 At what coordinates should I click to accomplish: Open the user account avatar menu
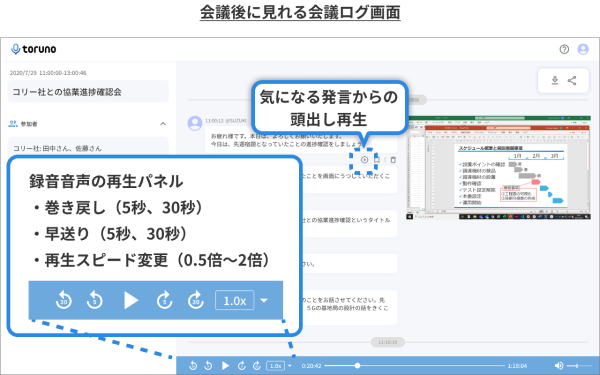click(583, 49)
